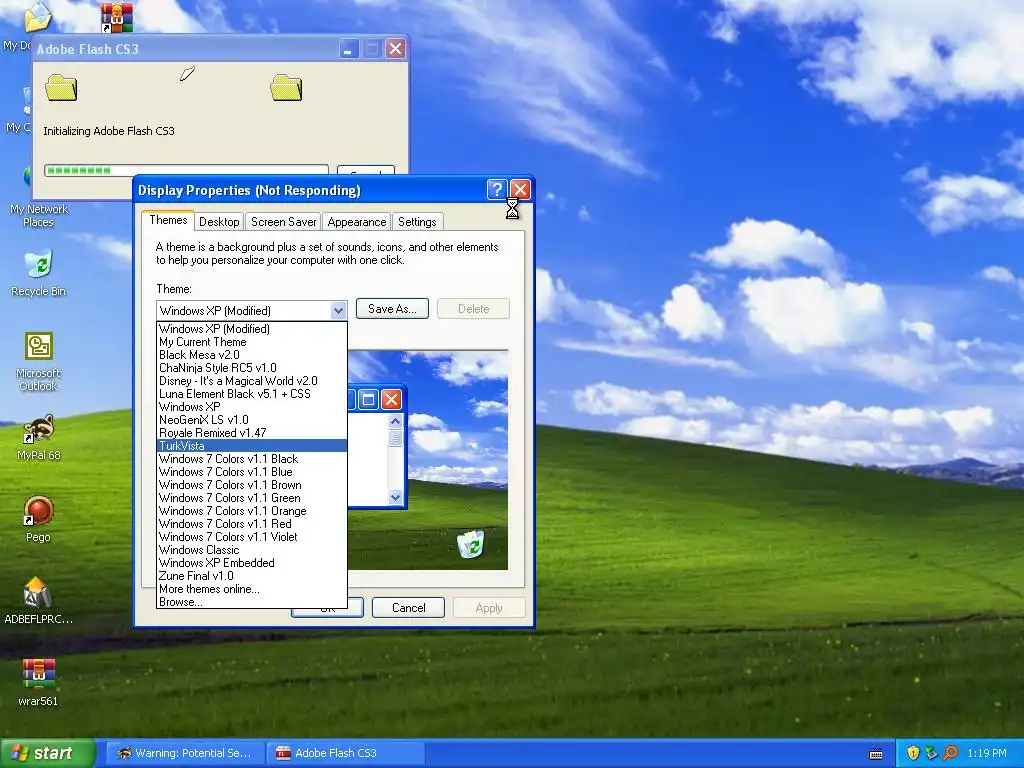Click the magnifier icon in system tray
This screenshot has height=768, width=1024.
click(x=950, y=753)
